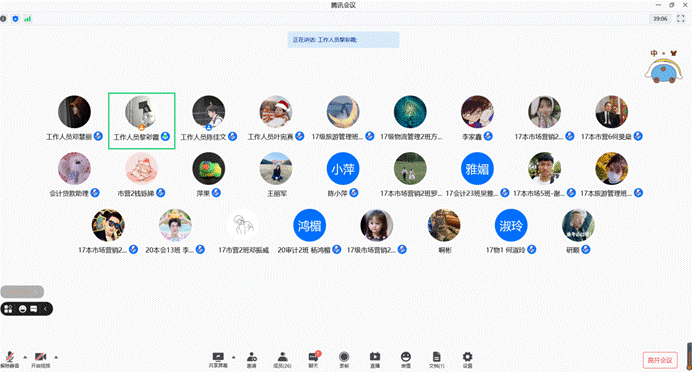
Task: Click muted mic icon beside 李家鑫
Action: click(488, 136)
